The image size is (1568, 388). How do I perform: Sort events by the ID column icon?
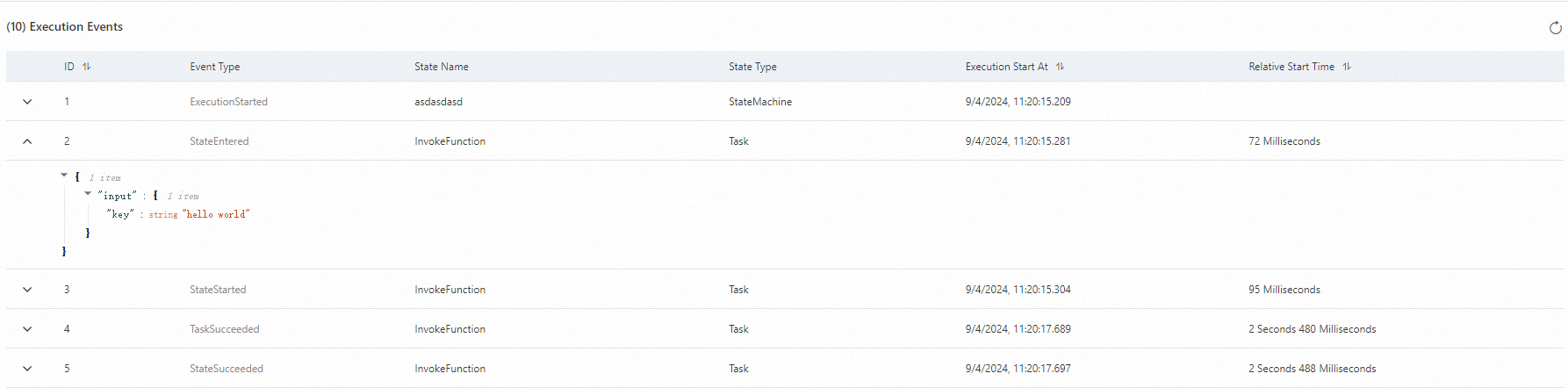tap(86, 67)
